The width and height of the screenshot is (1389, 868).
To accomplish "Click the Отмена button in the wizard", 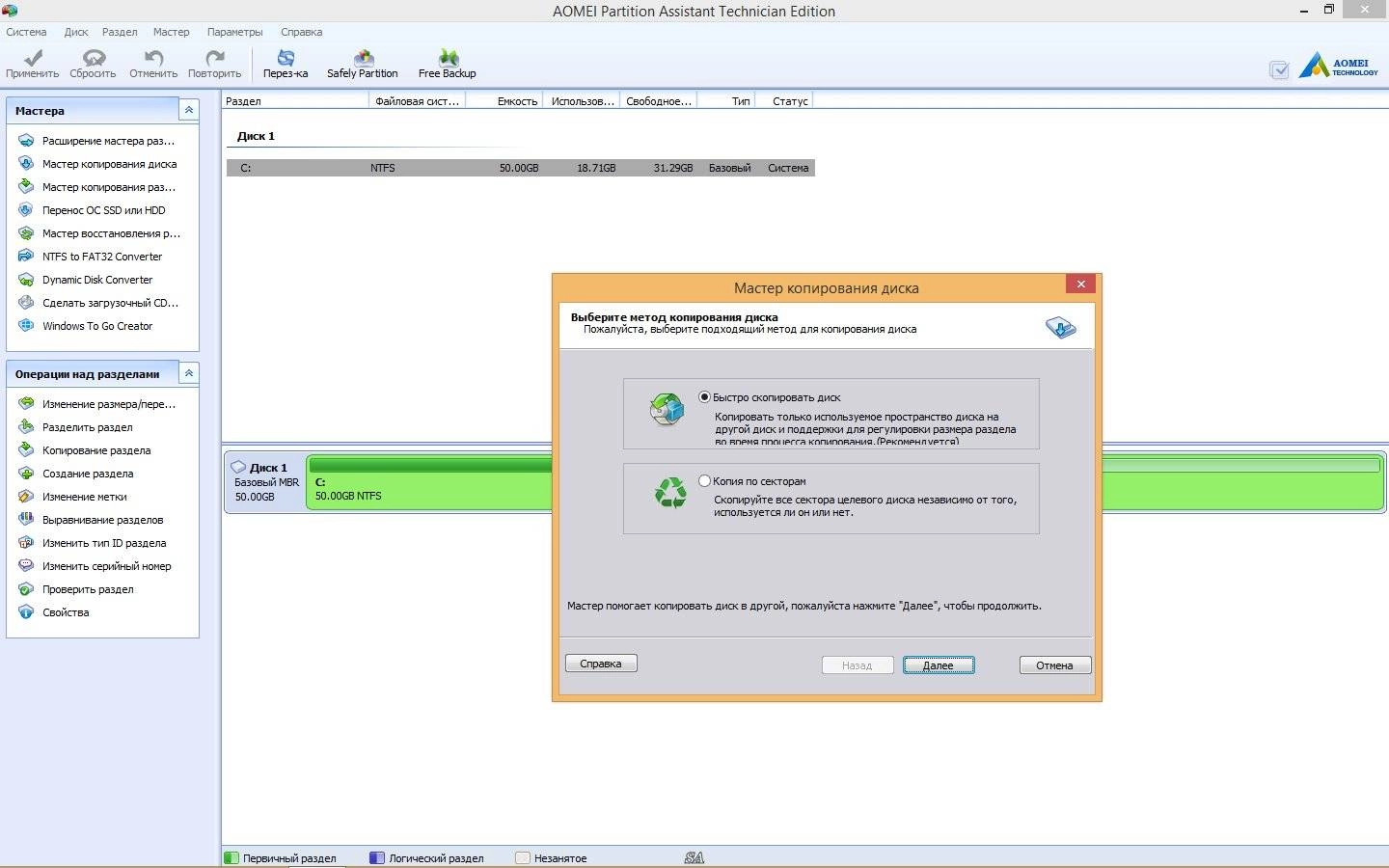I will point(1055,665).
